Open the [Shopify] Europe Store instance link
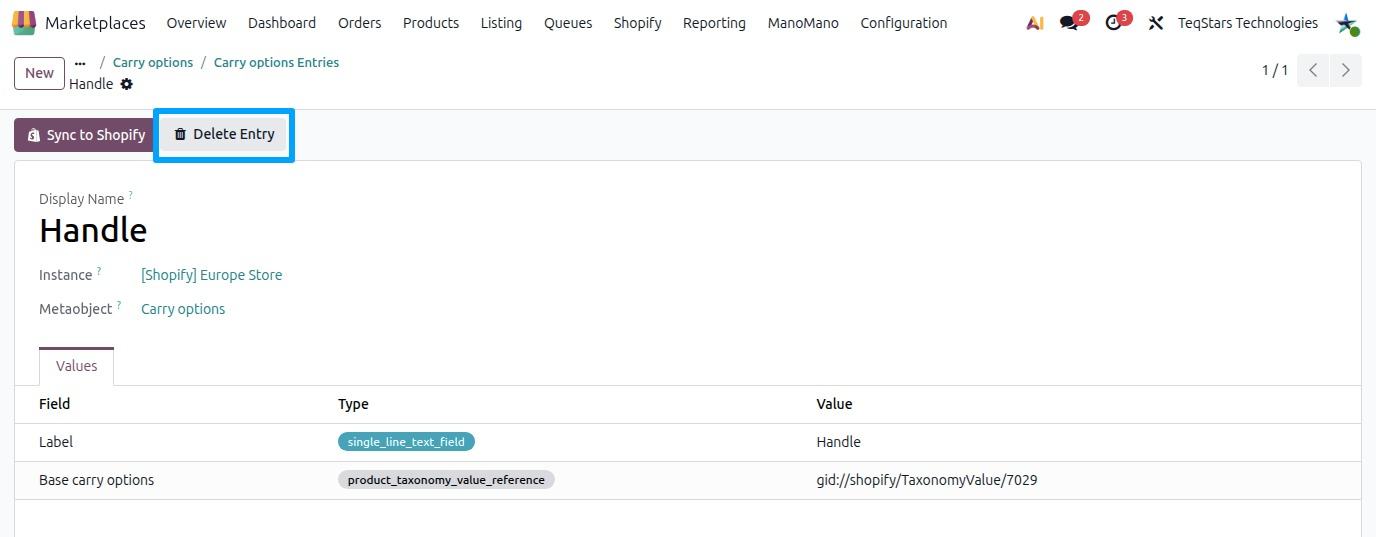 click(x=211, y=275)
